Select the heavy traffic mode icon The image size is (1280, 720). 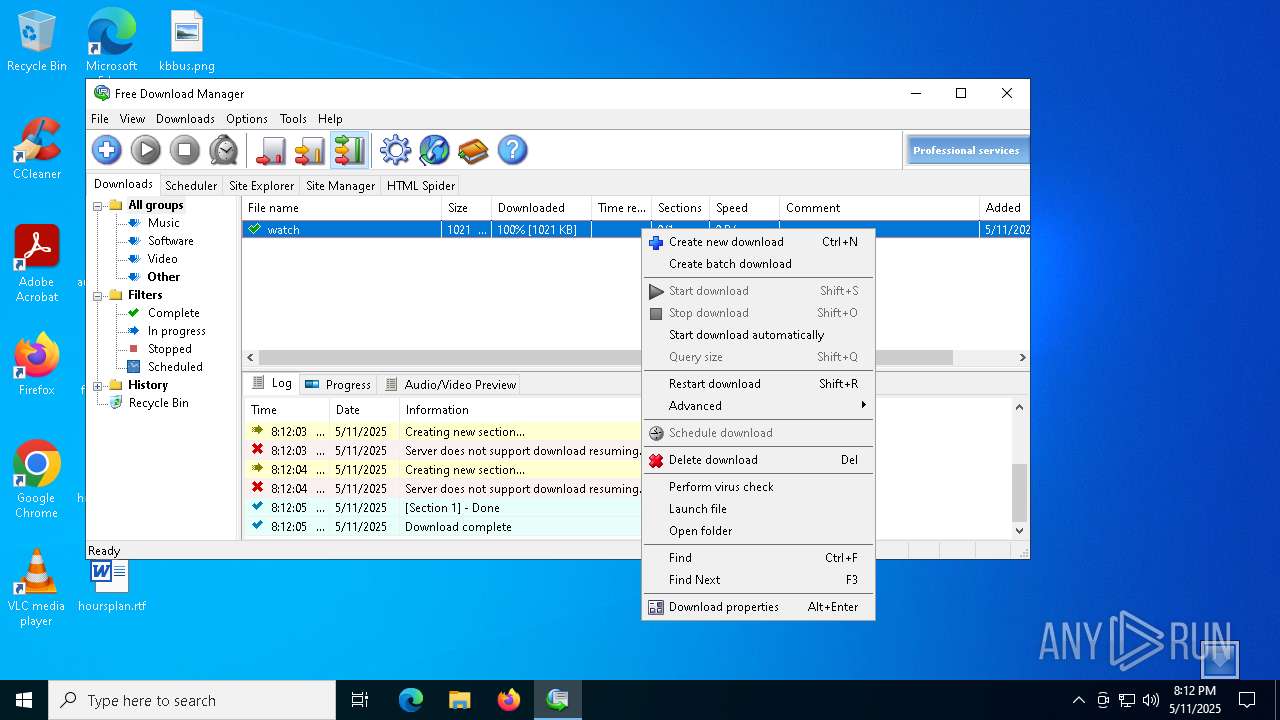[349, 150]
